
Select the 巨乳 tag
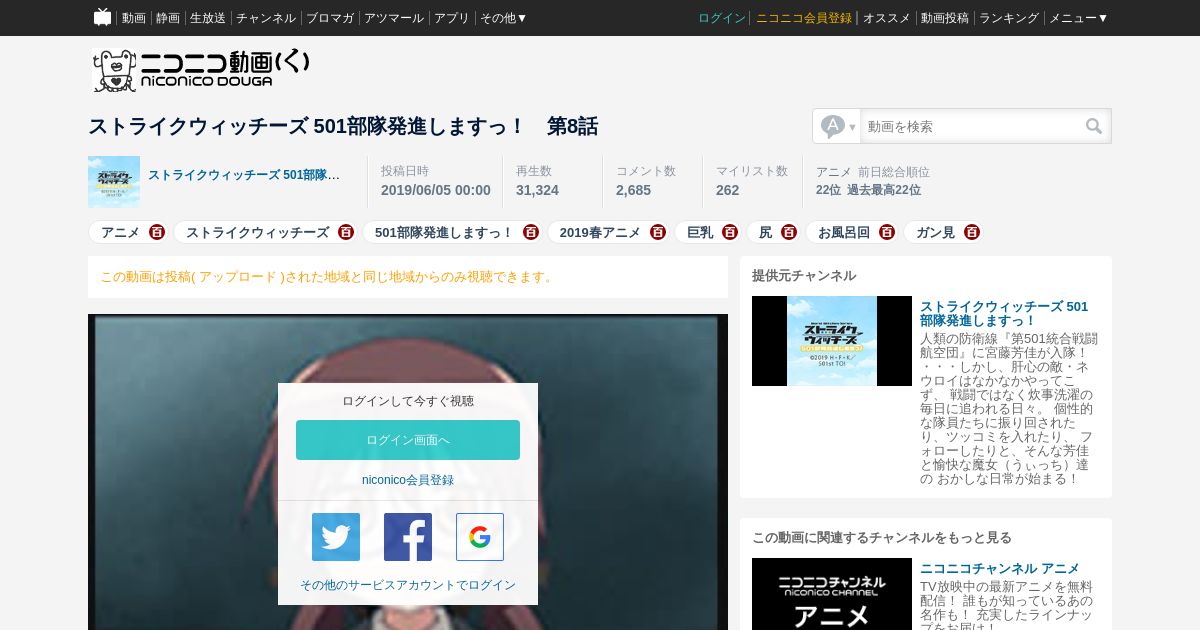click(x=700, y=232)
